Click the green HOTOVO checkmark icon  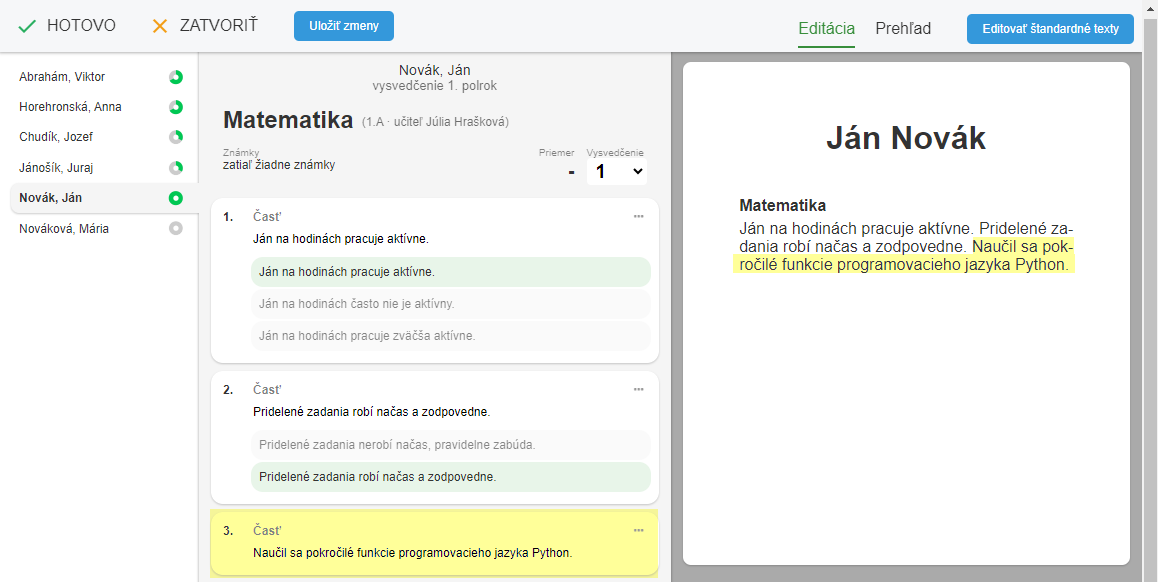27,27
